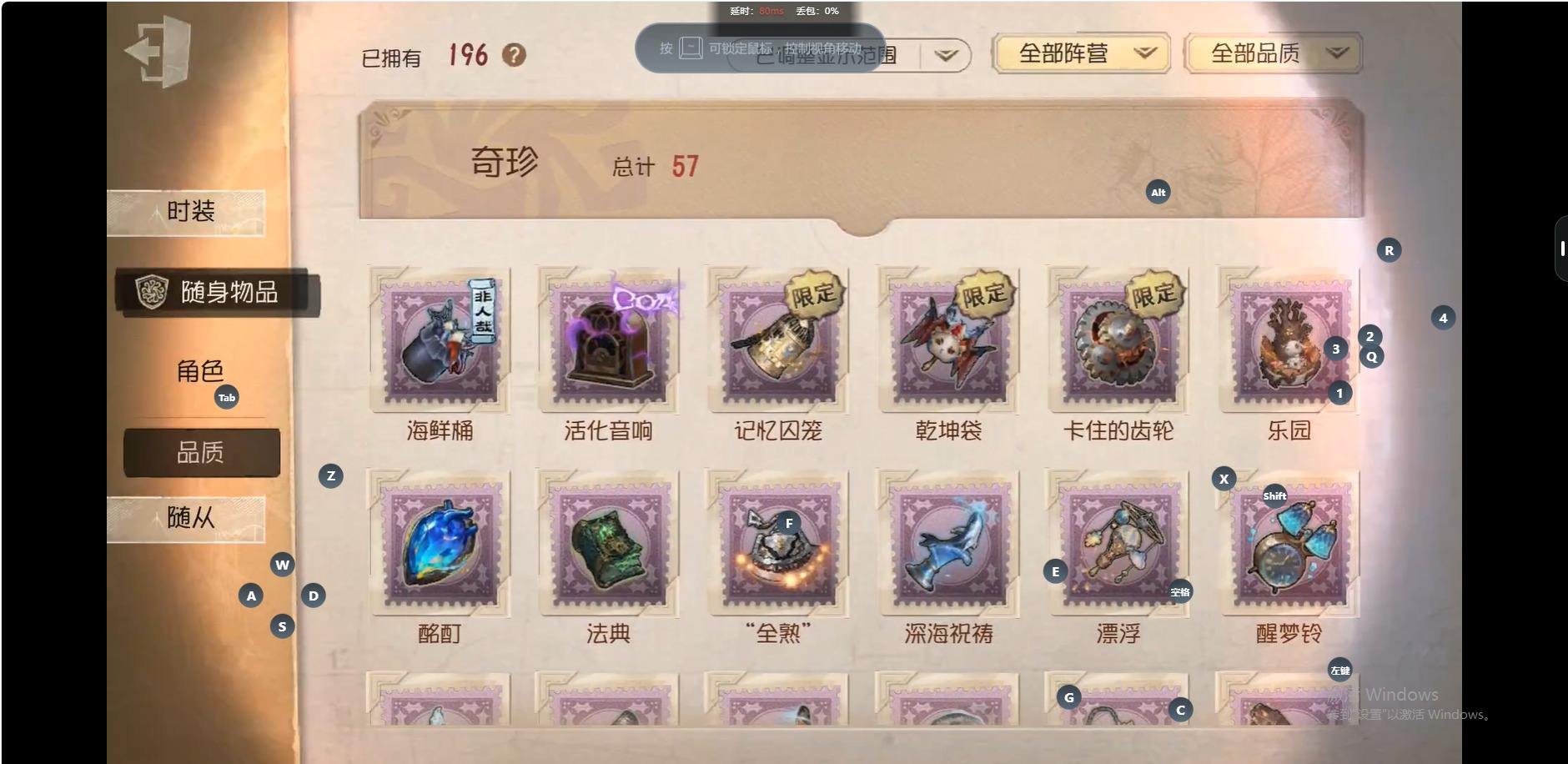Select the 法典 book accessory
The height and width of the screenshot is (764, 1568).
pos(608,544)
